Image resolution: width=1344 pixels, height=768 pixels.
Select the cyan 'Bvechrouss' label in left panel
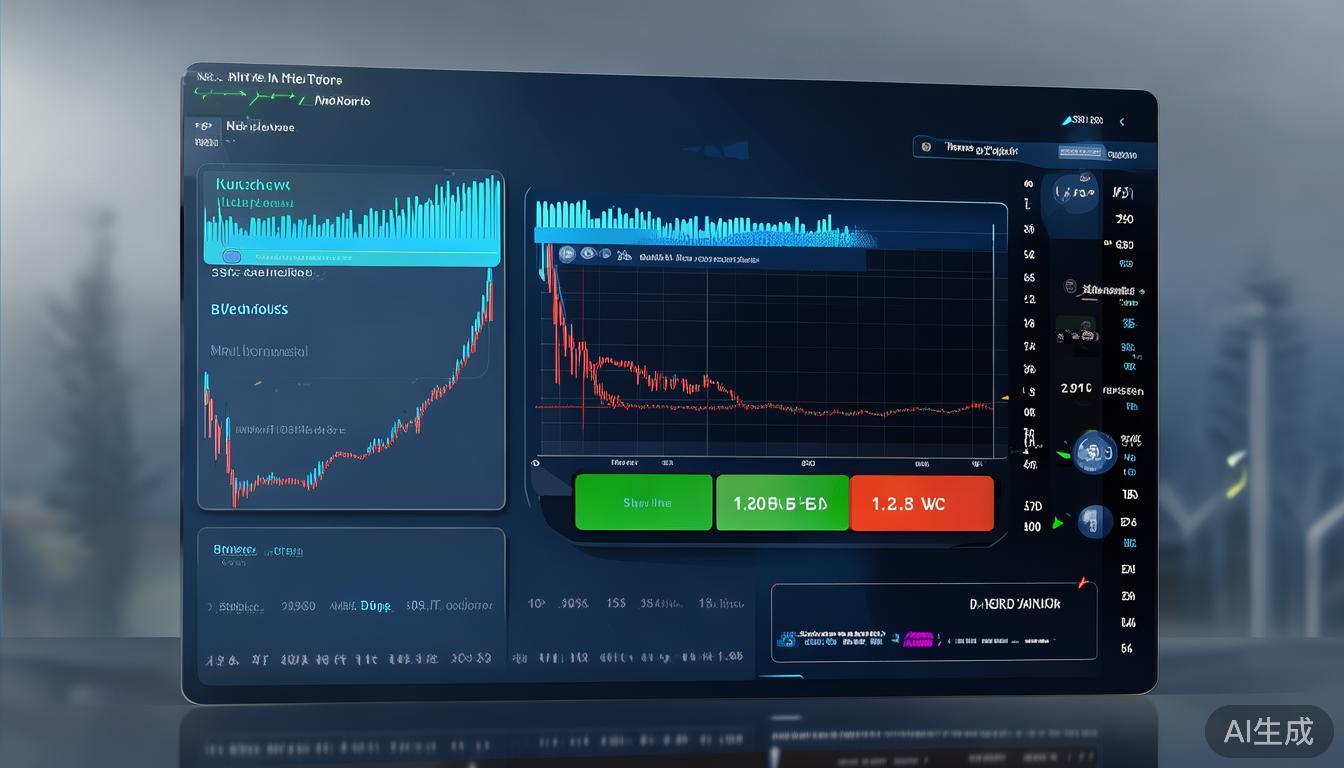pyautogui.click(x=250, y=309)
